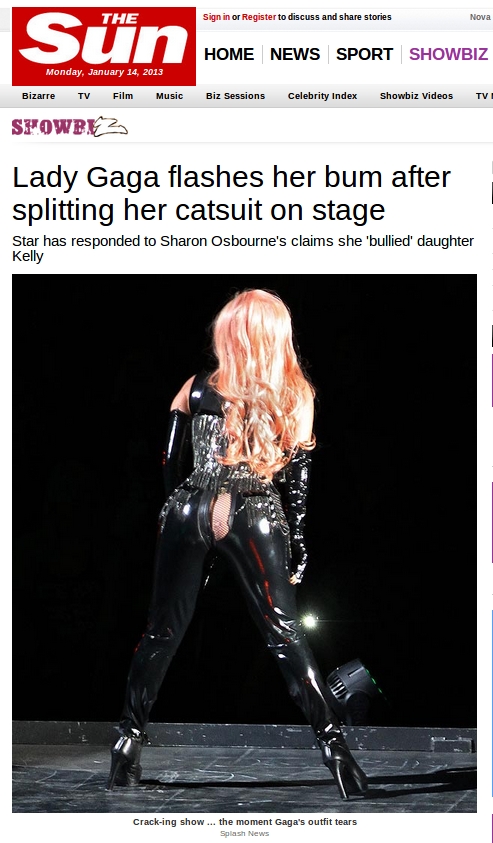Open the Sign in link

(x=216, y=17)
